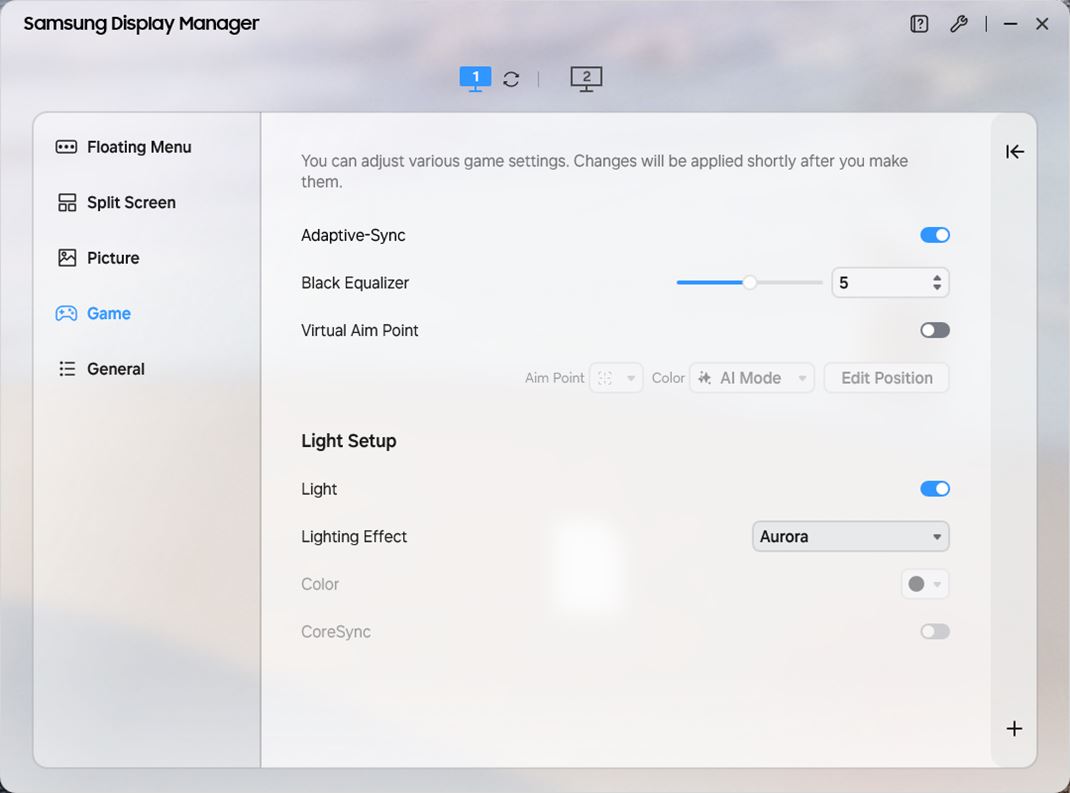
Task: Click the Edit Position button
Action: click(x=886, y=377)
